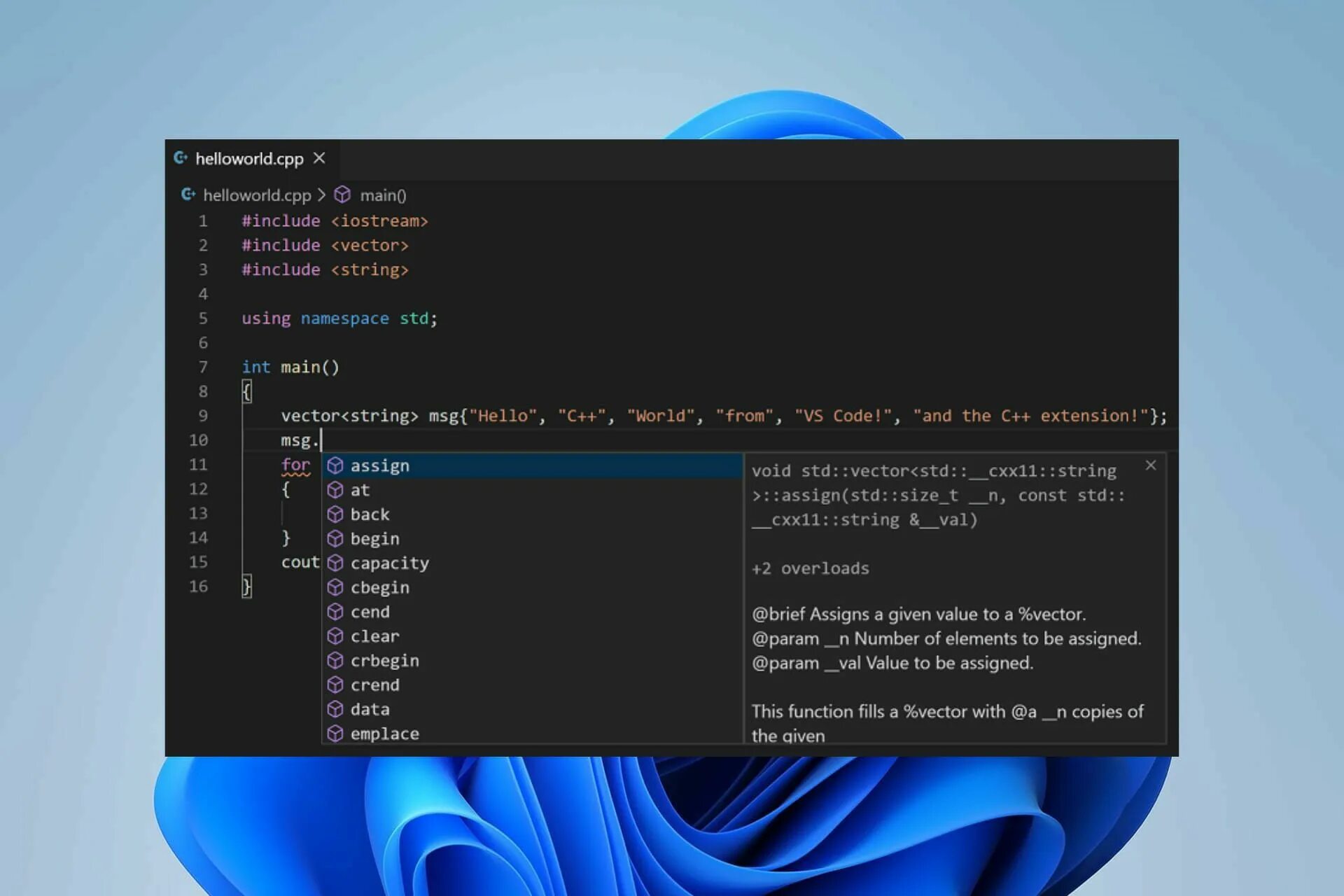Expand the breadcrumb chevron after helloworld.cpp
This screenshot has height=896, width=1344.
coord(321,195)
